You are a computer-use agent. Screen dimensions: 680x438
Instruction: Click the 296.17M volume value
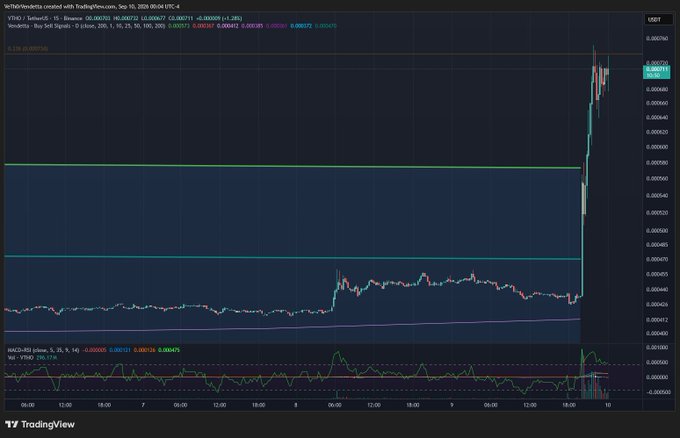tap(46, 358)
